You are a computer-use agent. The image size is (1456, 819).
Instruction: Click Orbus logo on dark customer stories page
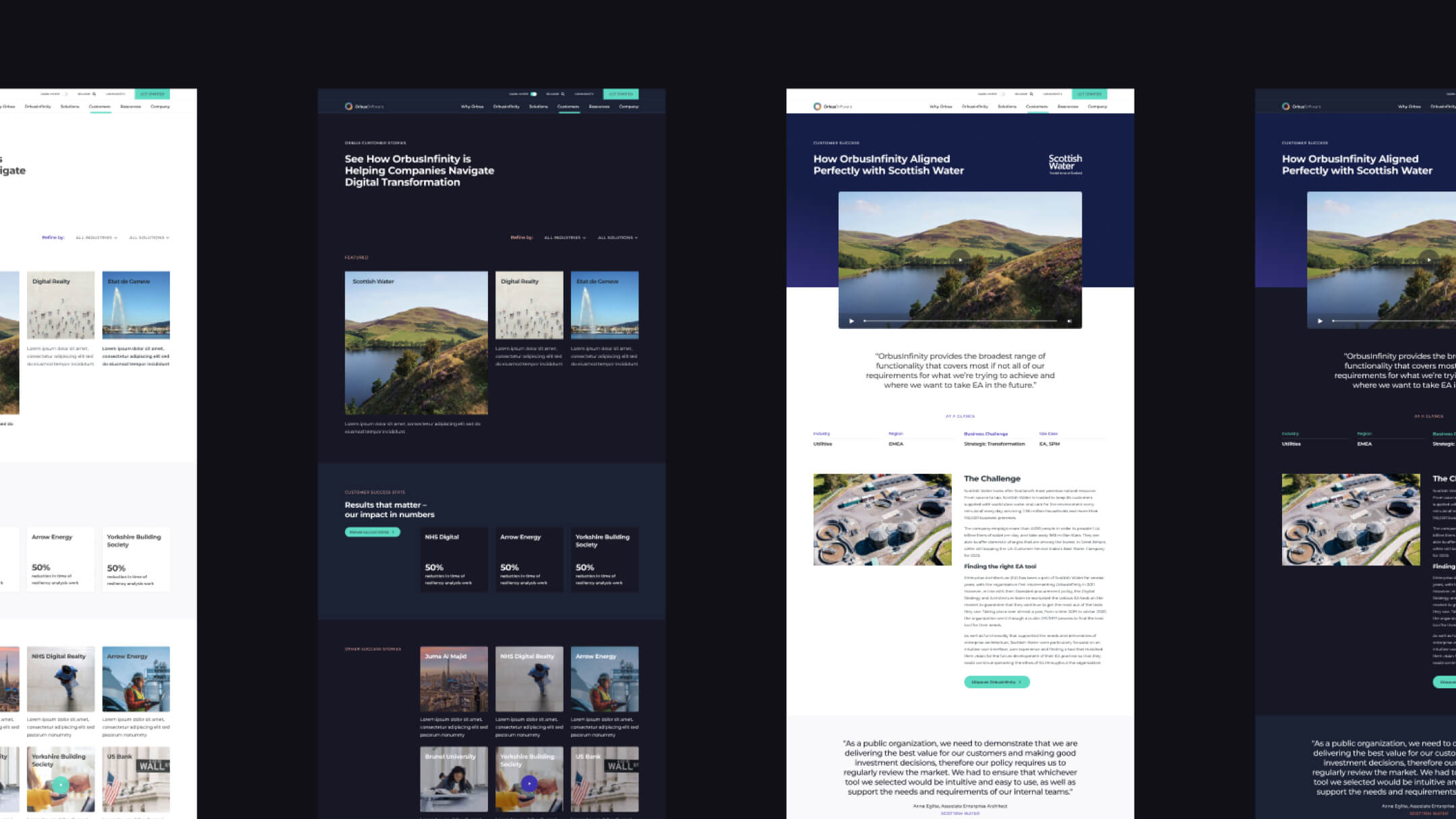[x=364, y=107]
